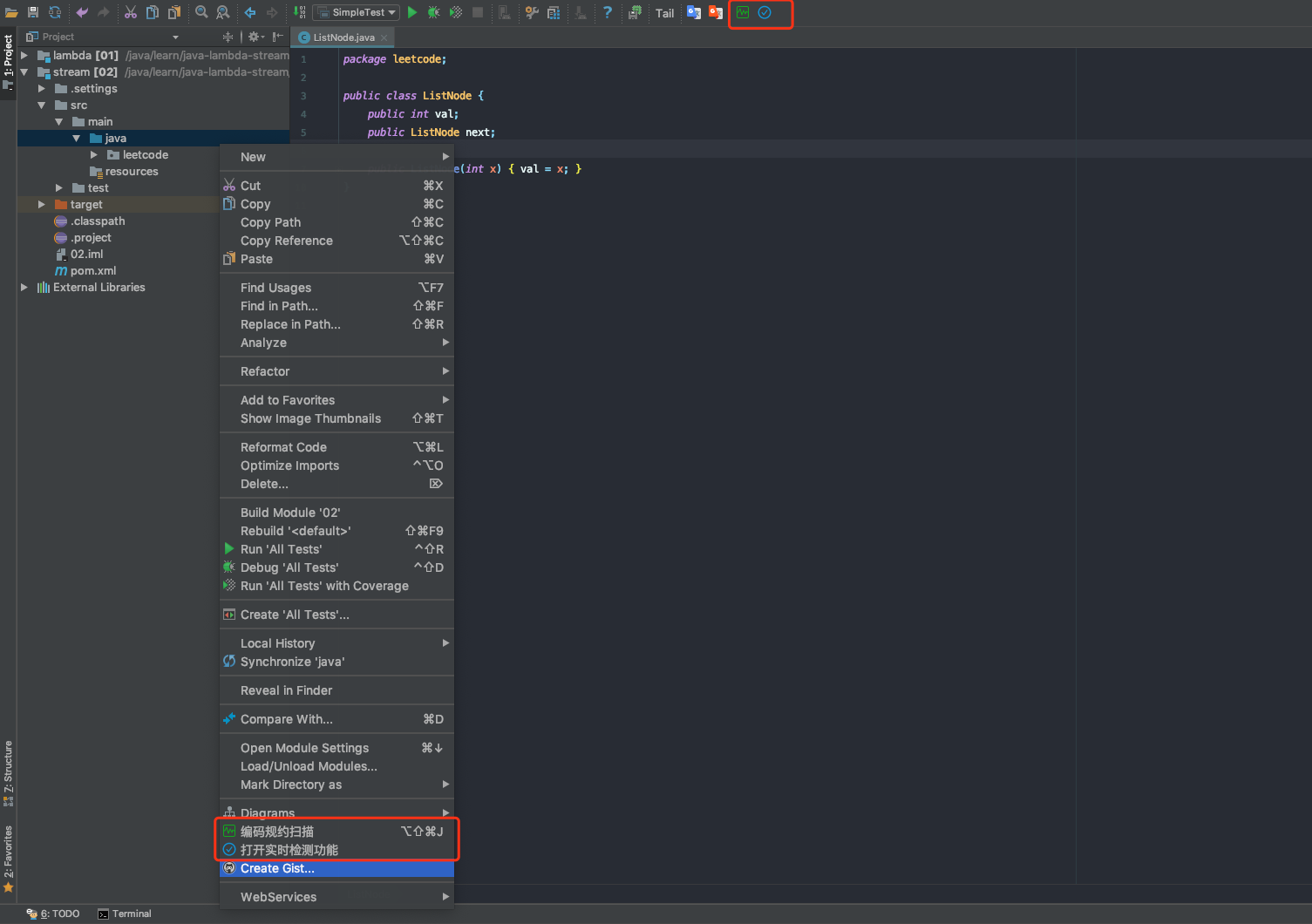Expand the External Libraries node
This screenshot has width=1312, height=924.
[x=24, y=288]
